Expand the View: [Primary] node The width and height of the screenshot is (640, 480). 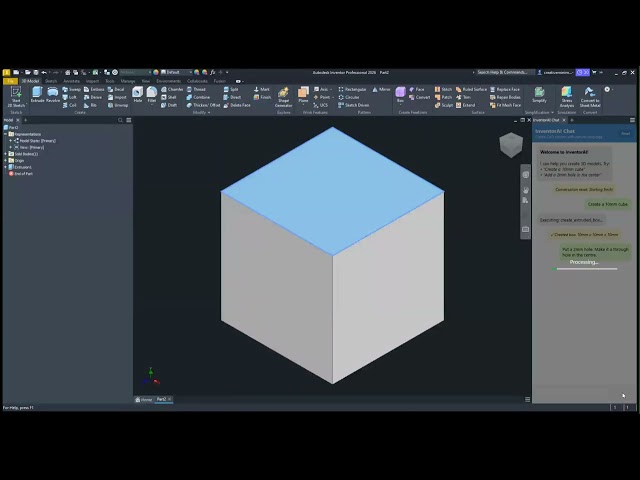[x=11, y=147]
